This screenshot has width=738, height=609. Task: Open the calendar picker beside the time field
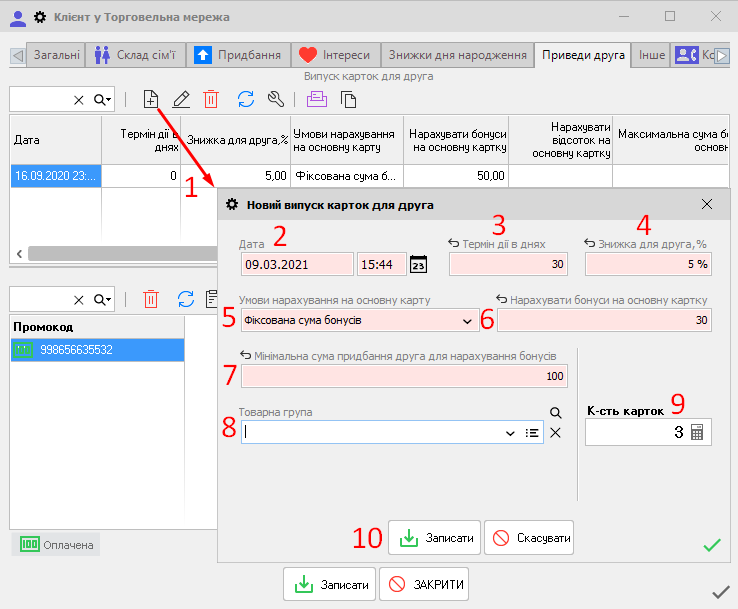[x=419, y=264]
